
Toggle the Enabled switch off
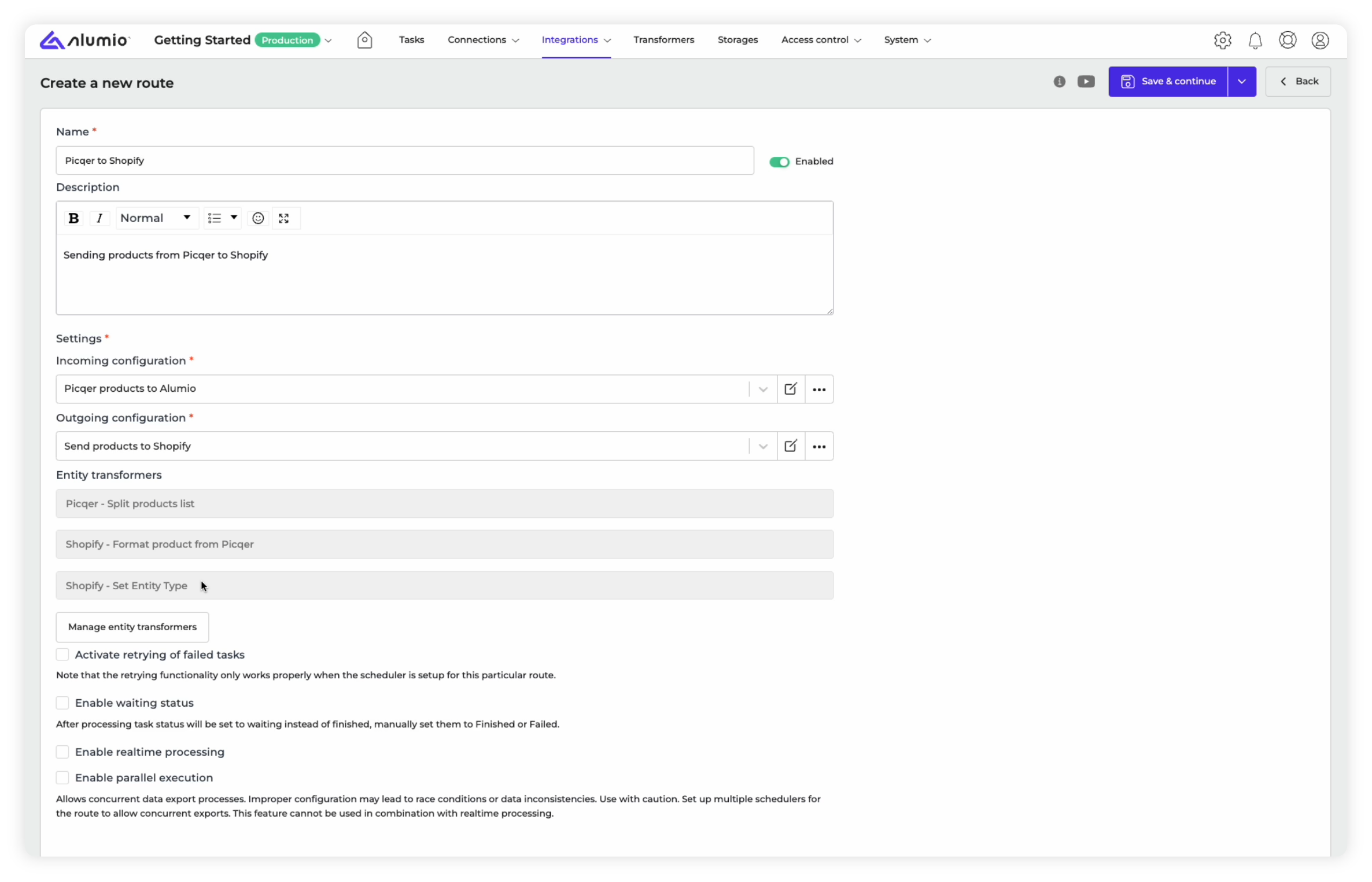(x=779, y=161)
